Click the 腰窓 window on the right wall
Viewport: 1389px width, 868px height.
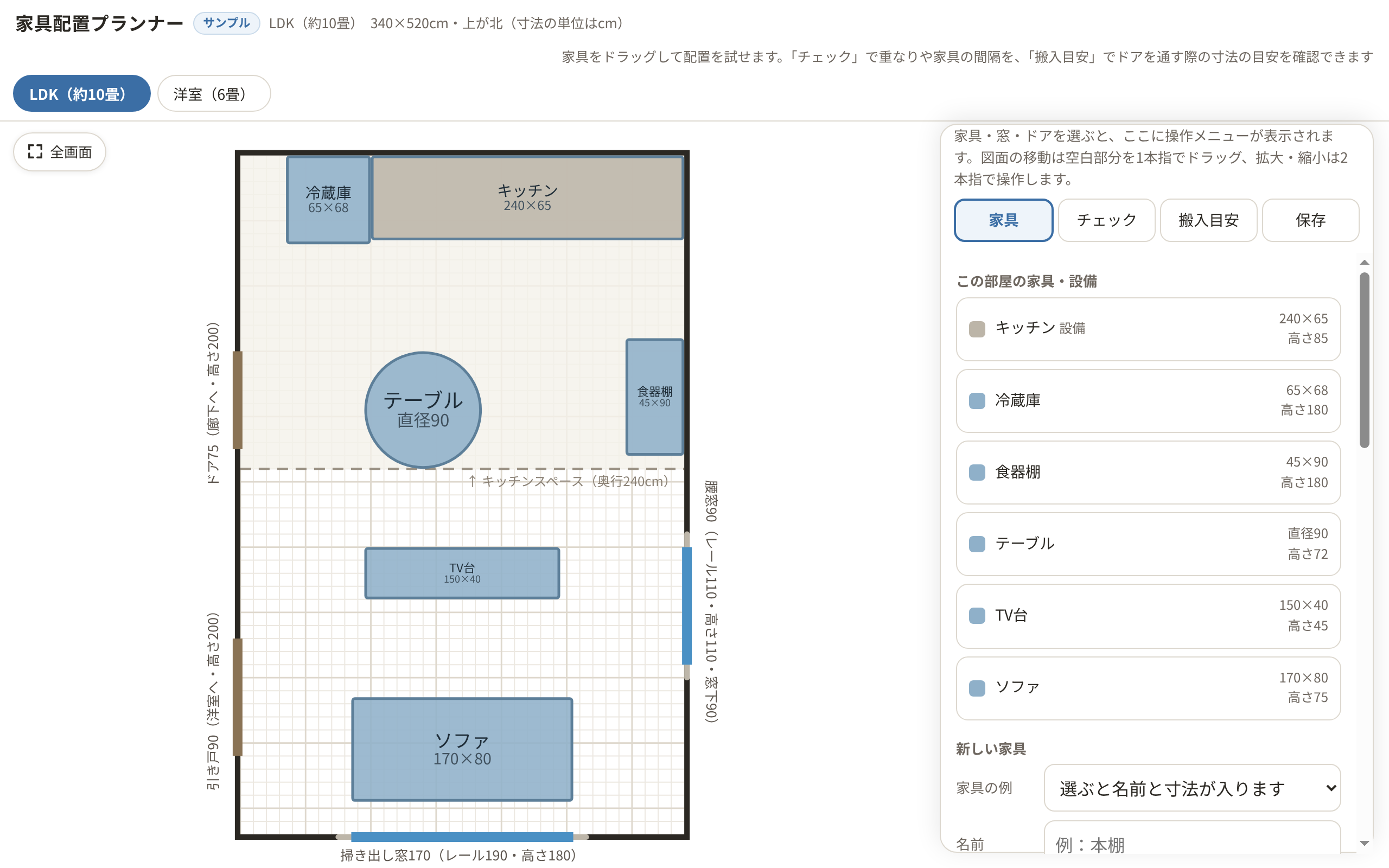pyautogui.click(x=686, y=605)
